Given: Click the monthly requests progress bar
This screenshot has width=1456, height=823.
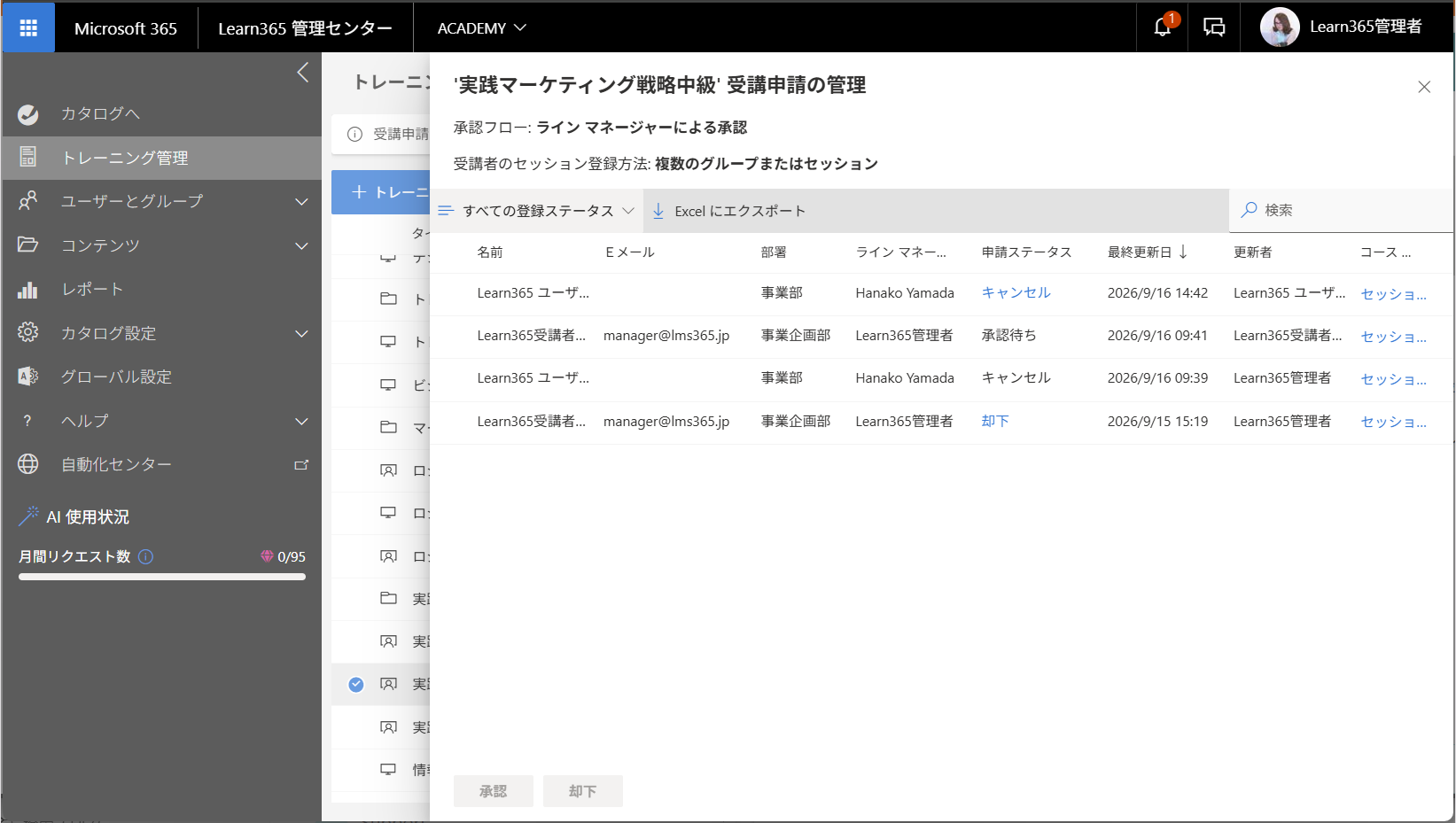Looking at the screenshot, I should (162, 577).
